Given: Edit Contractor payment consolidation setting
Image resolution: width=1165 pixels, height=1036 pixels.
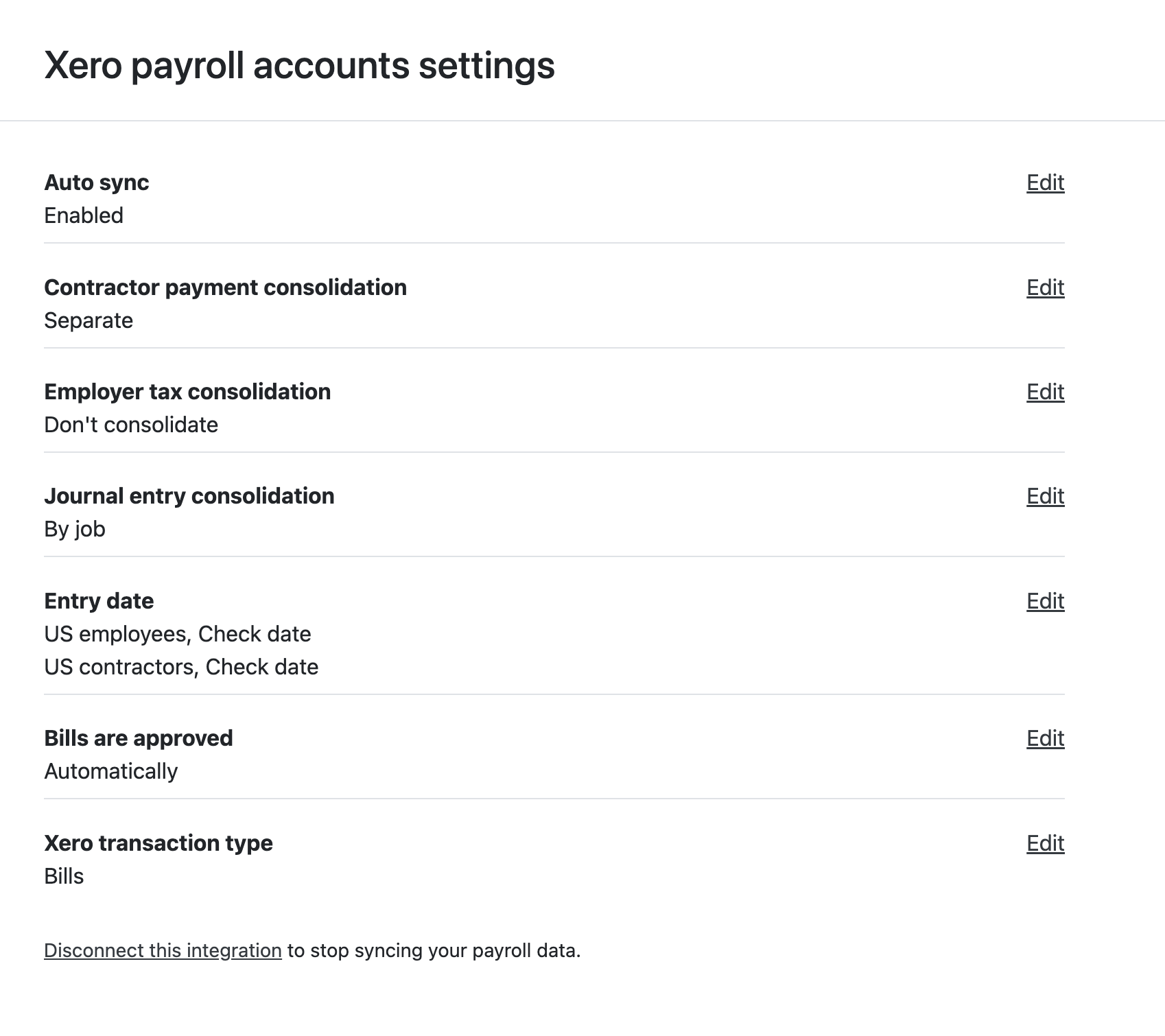Looking at the screenshot, I should click(x=1045, y=287).
